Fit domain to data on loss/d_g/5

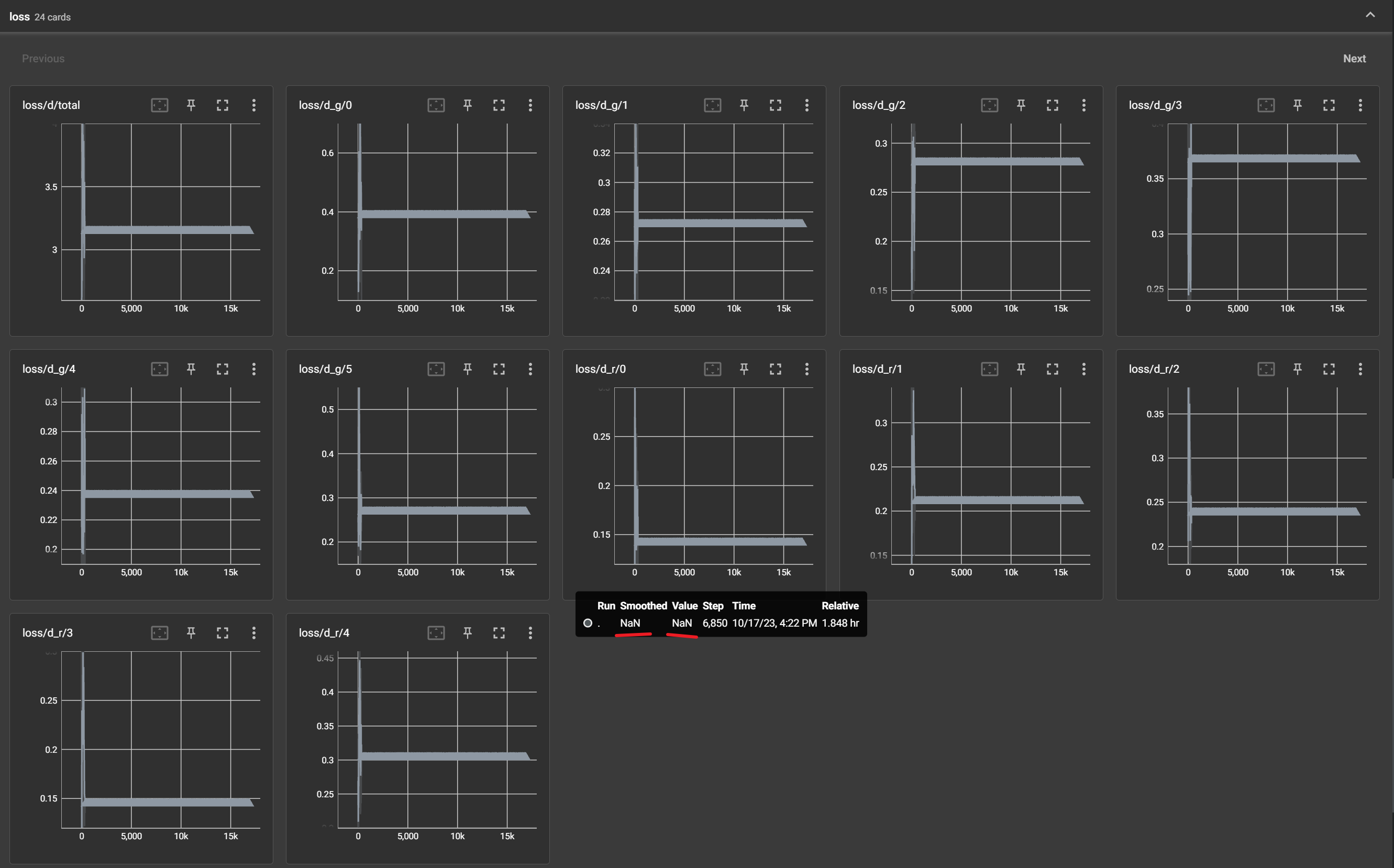(x=436, y=369)
